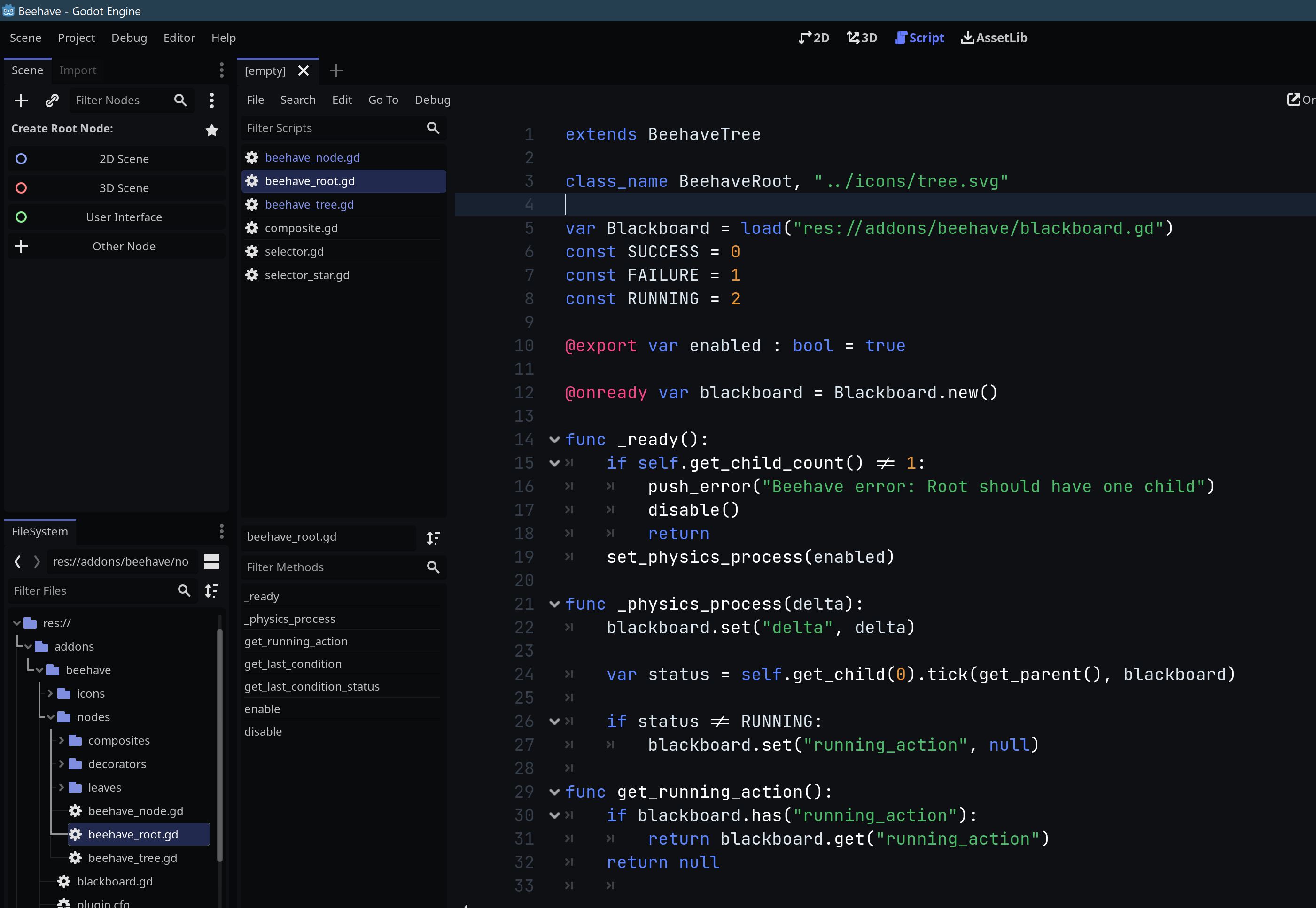Add a new scene tab

336,70
